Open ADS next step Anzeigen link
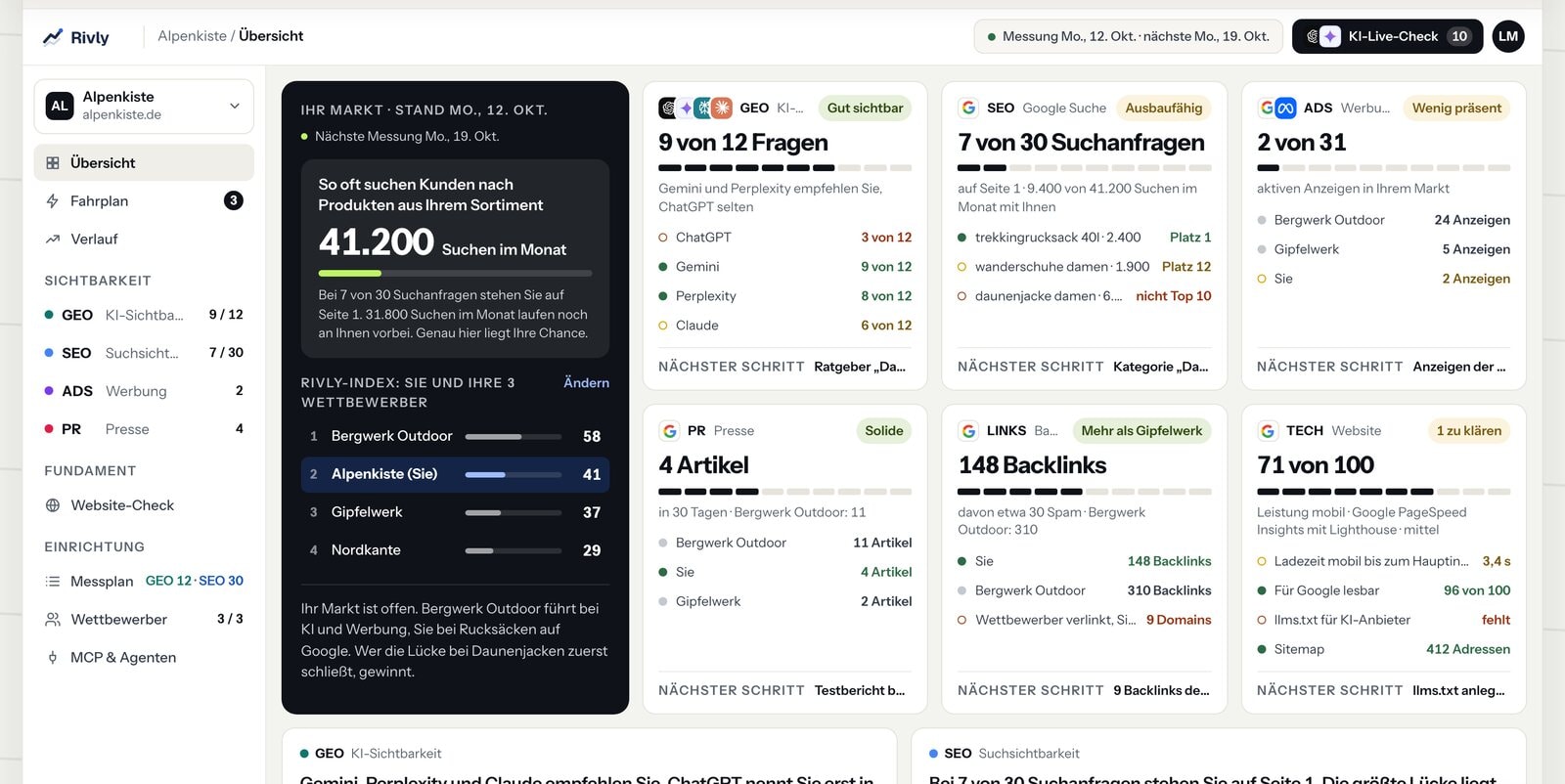 pos(1459,367)
